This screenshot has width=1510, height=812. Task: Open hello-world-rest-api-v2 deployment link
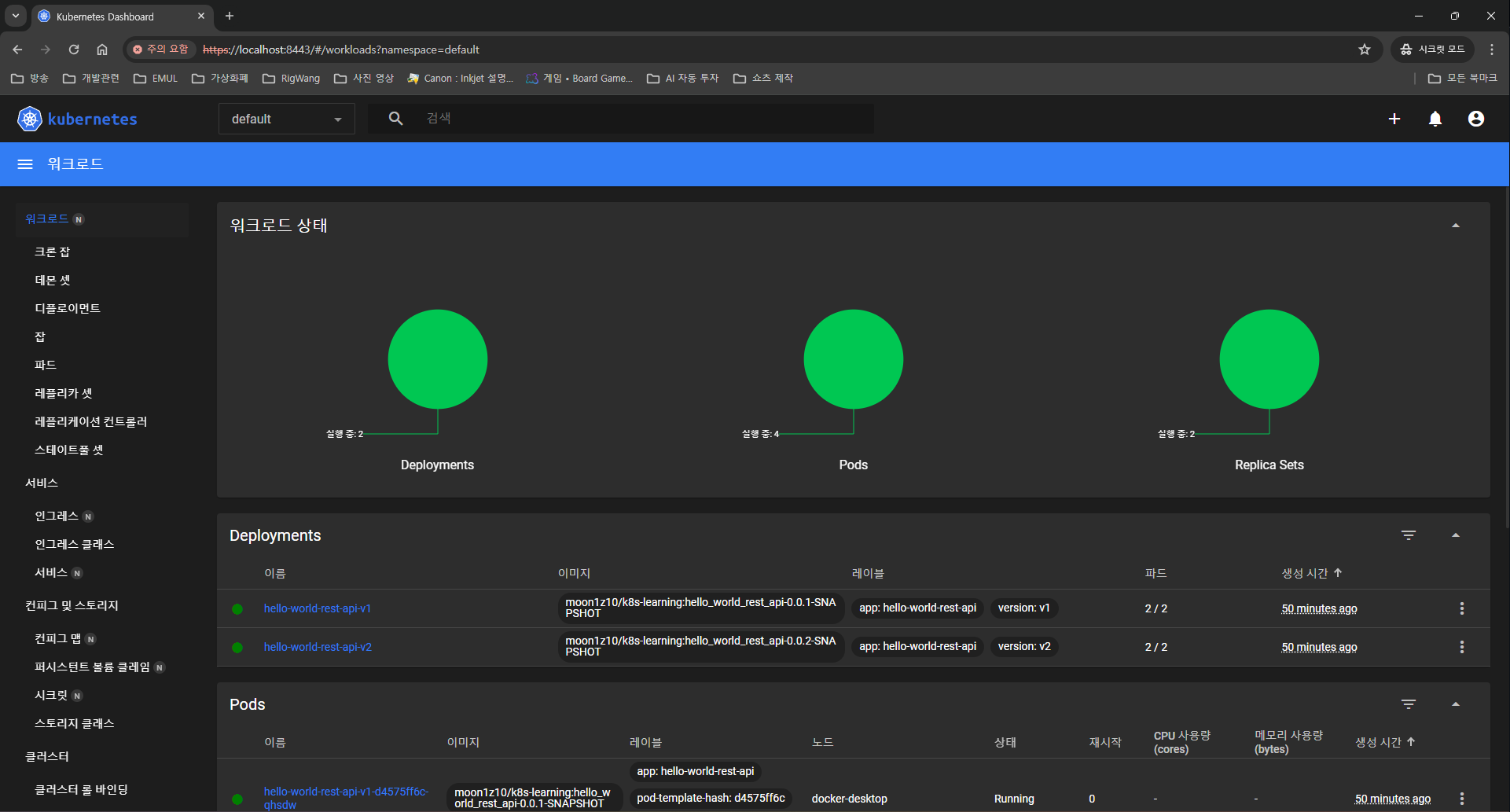coord(318,647)
